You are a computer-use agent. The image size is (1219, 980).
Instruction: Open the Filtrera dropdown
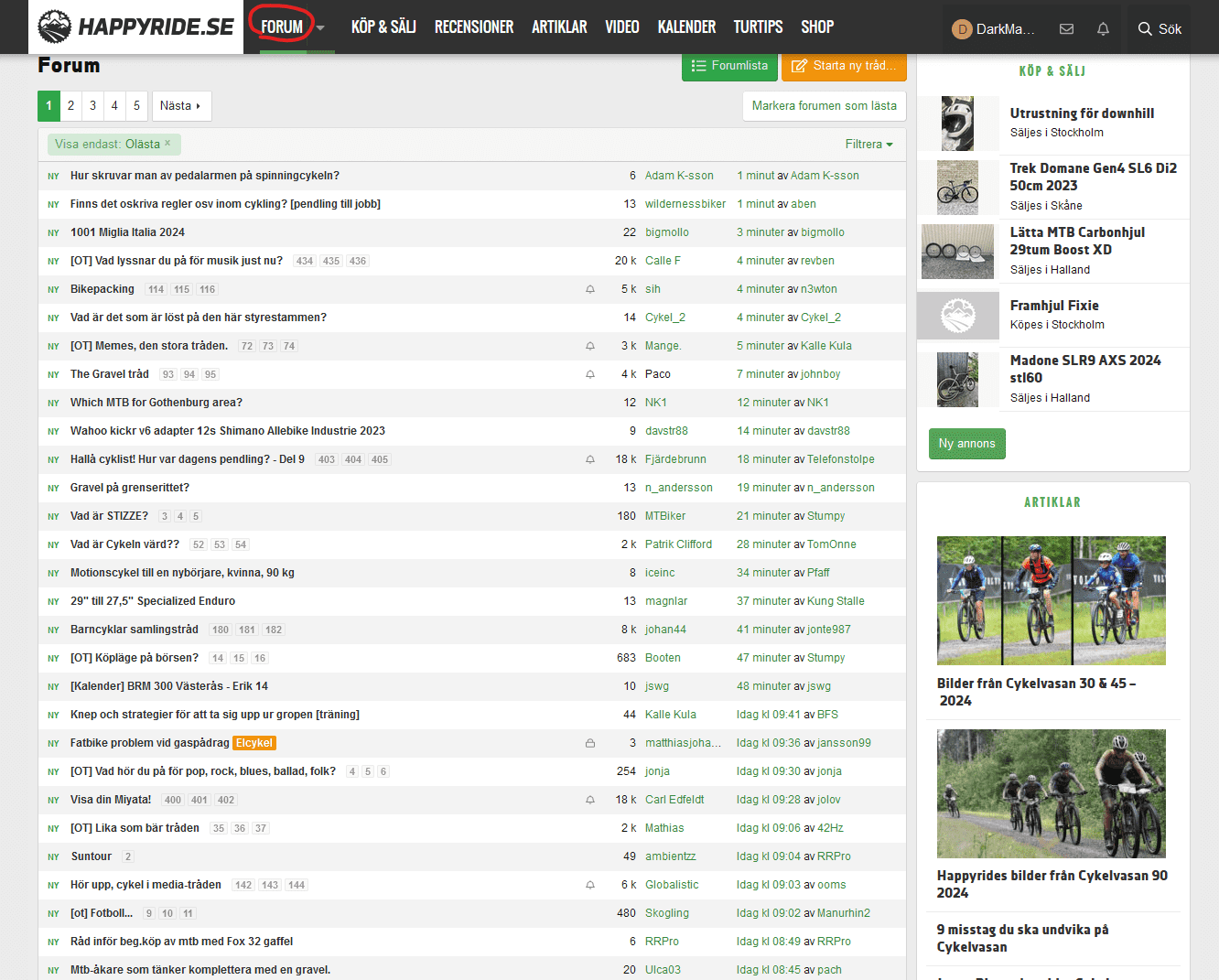coord(868,144)
